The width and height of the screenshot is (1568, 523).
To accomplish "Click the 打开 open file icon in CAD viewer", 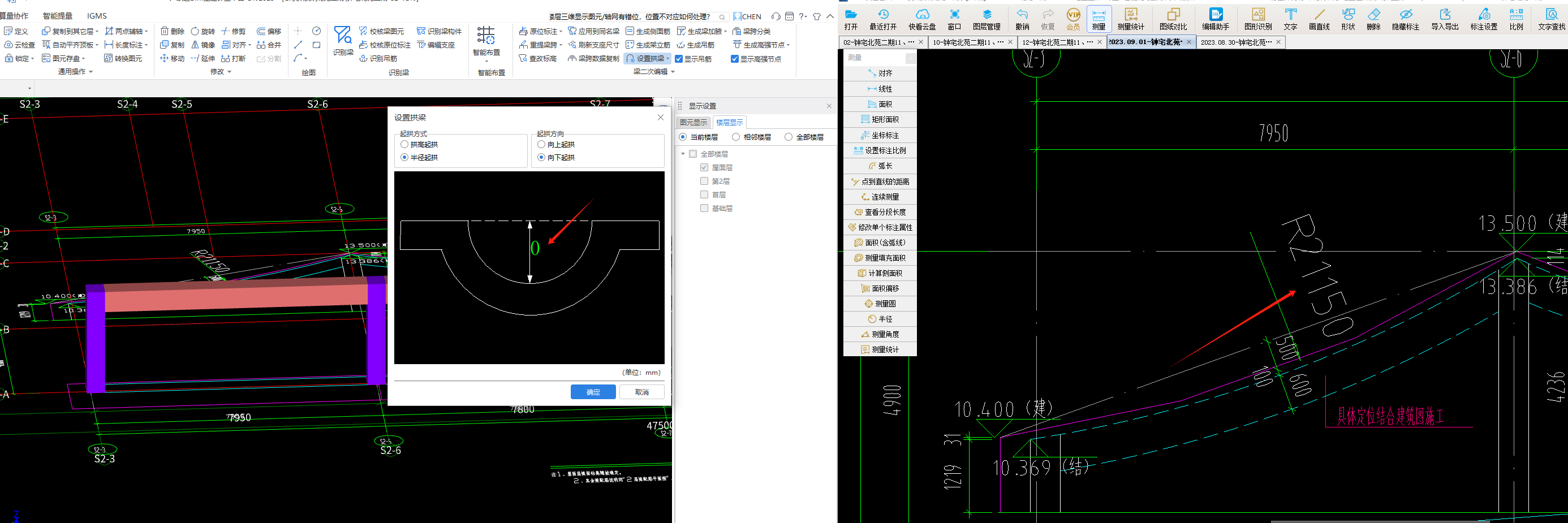I will tap(851, 19).
